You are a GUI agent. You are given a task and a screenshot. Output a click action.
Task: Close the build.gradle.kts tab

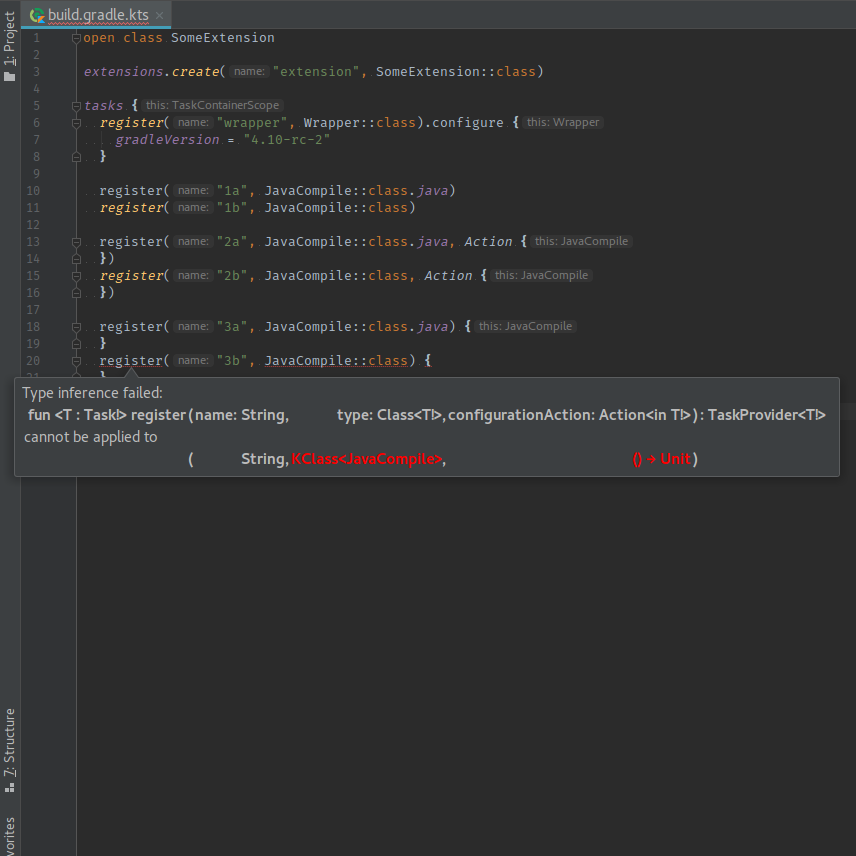click(x=159, y=15)
